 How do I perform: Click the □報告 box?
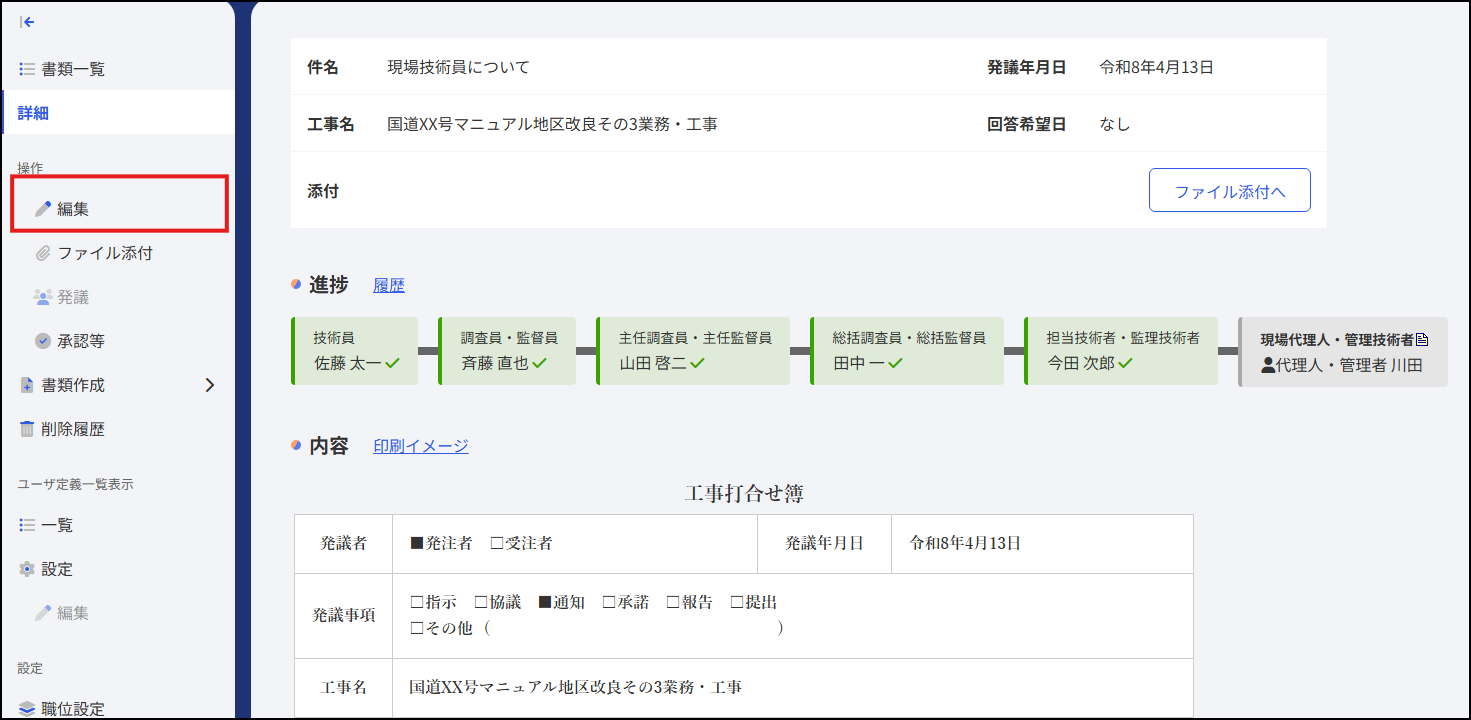pyautogui.click(x=673, y=602)
